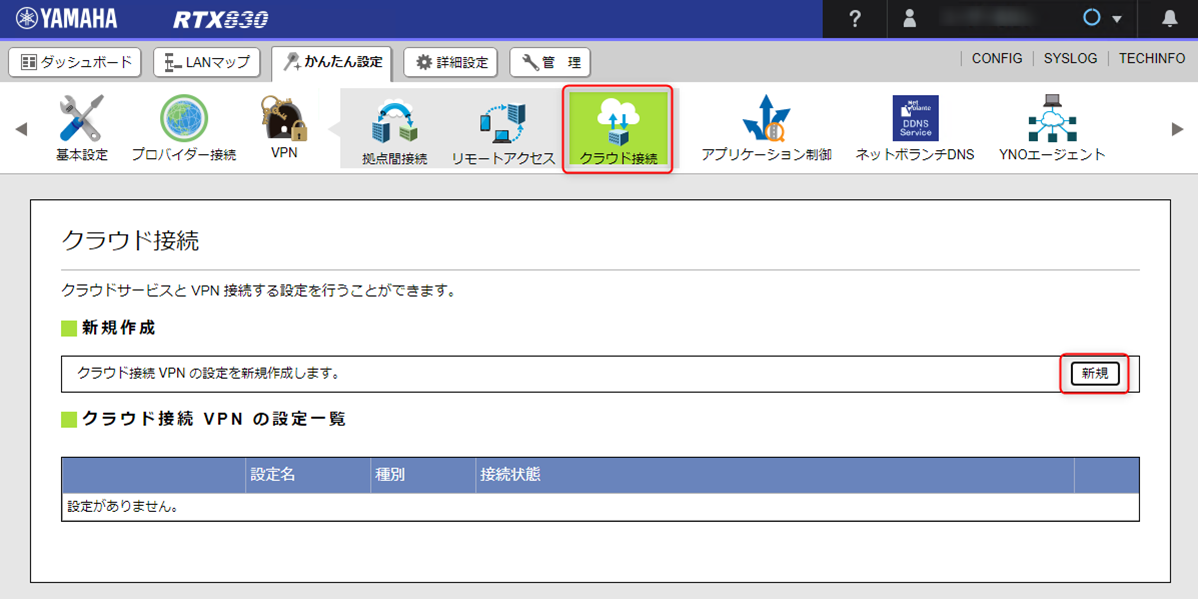
Task: Open the SYSLOG link
Action: (1070, 59)
